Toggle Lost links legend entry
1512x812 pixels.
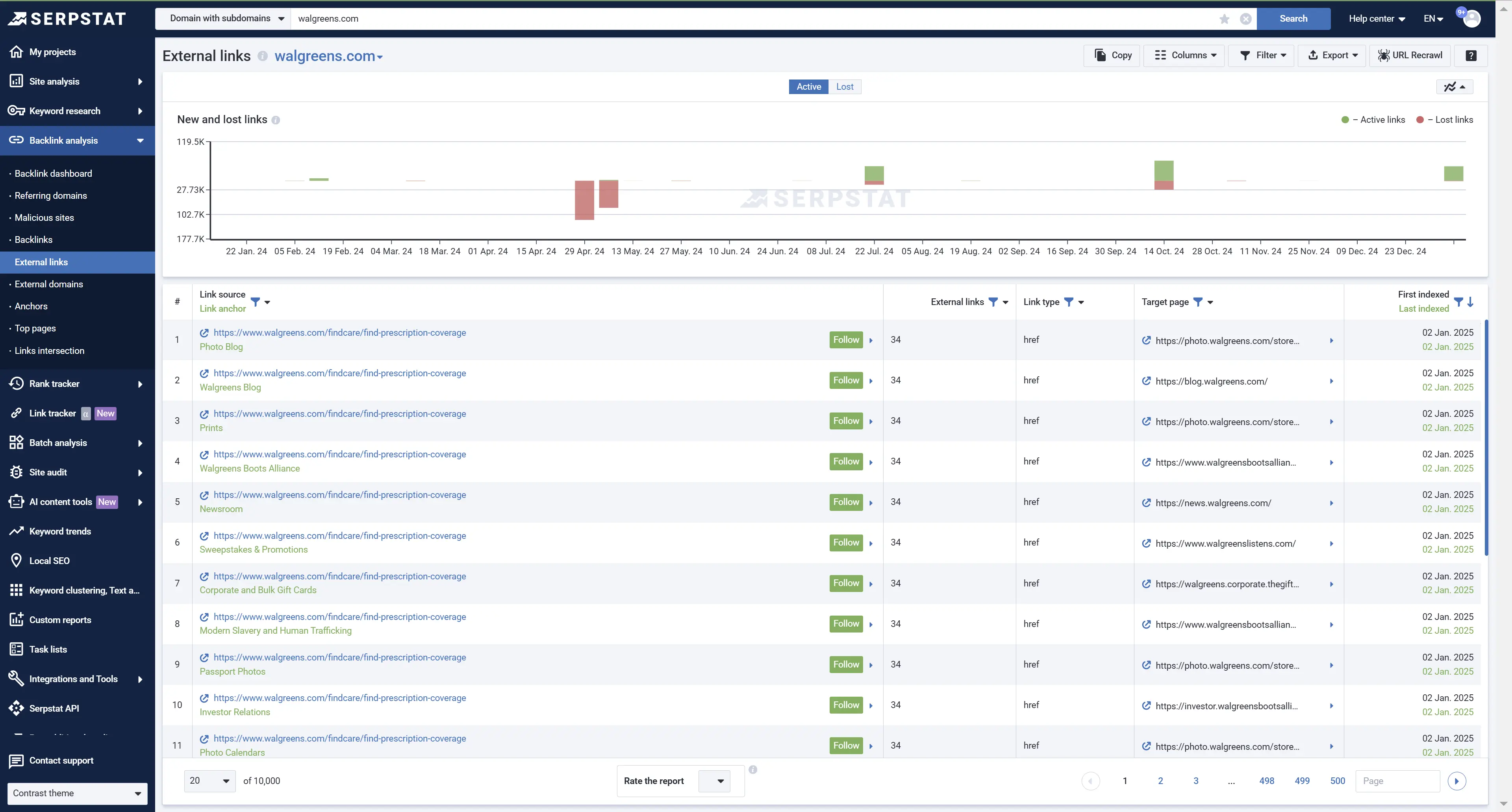pyautogui.click(x=1445, y=120)
